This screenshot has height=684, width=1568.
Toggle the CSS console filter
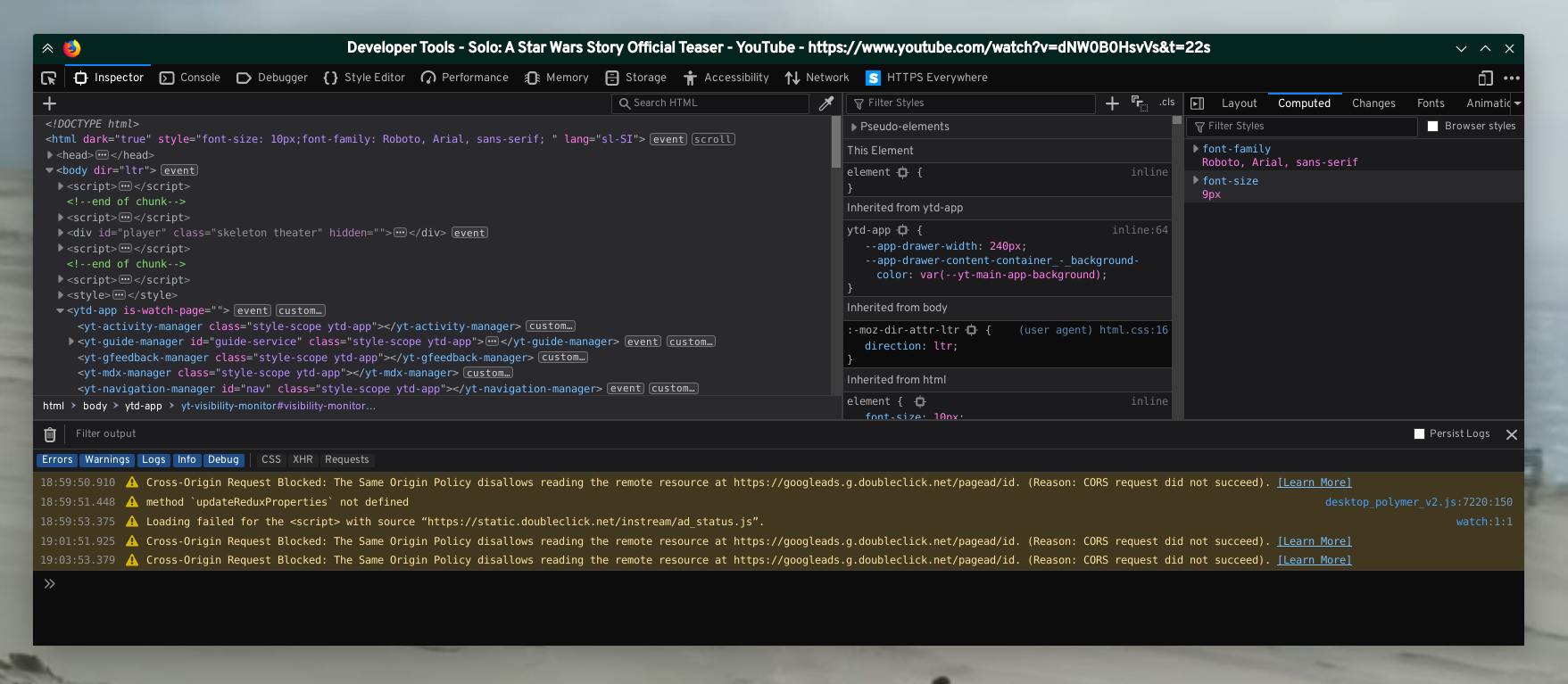click(x=271, y=460)
